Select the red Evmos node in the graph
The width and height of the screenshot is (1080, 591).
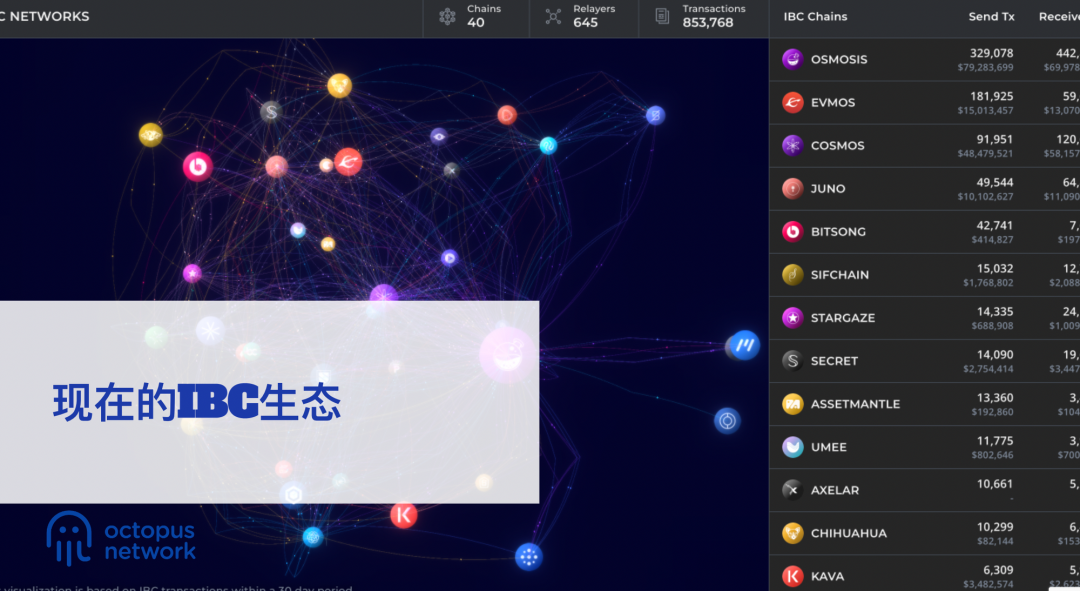point(349,162)
